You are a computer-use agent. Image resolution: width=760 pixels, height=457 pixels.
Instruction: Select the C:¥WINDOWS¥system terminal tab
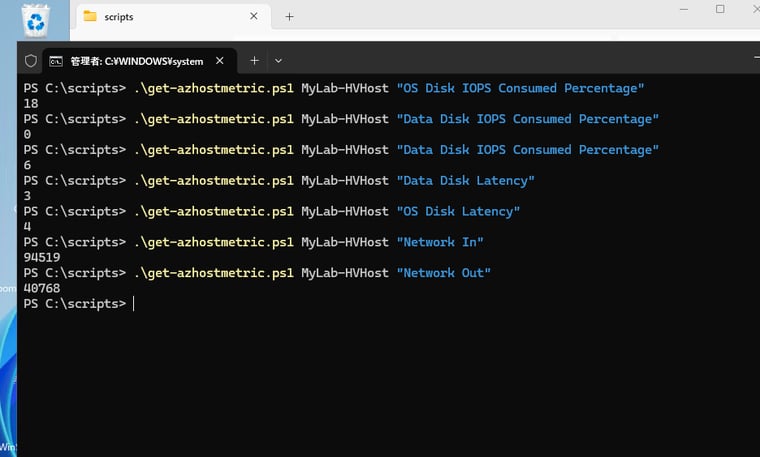tap(140, 61)
